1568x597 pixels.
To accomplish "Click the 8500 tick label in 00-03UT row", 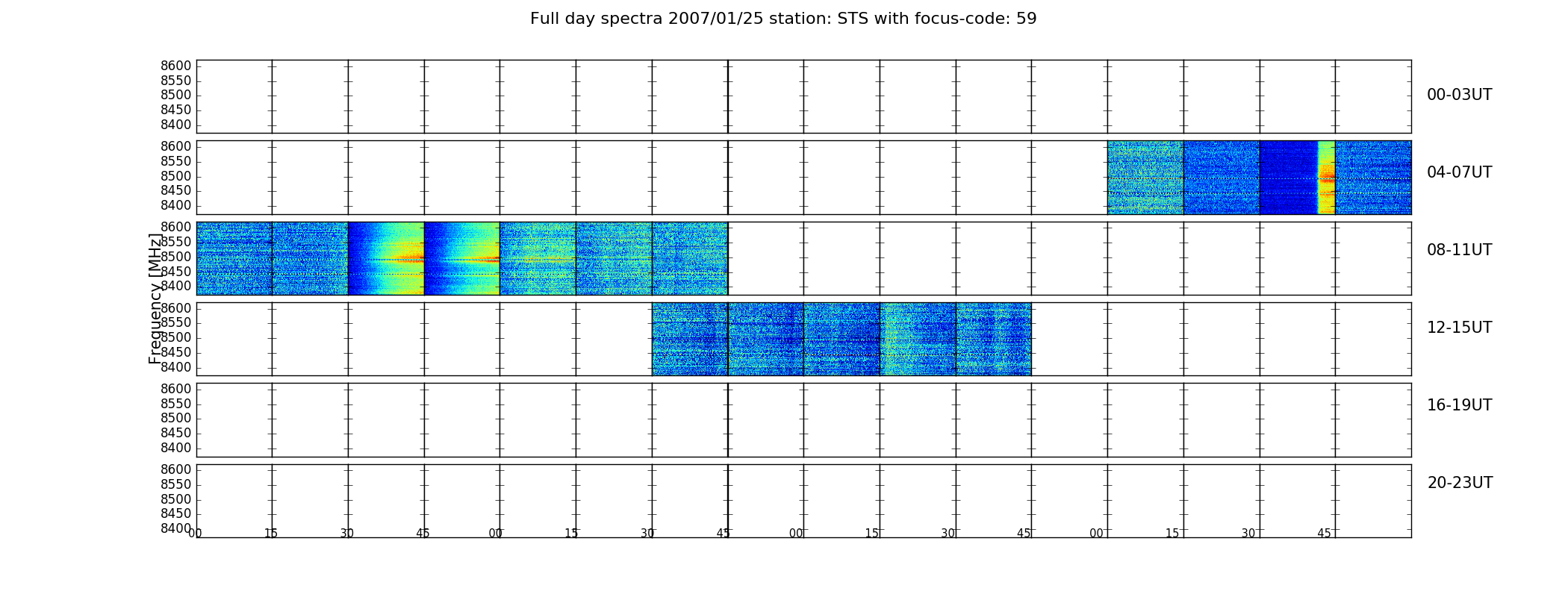I will (x=176, y=95).
